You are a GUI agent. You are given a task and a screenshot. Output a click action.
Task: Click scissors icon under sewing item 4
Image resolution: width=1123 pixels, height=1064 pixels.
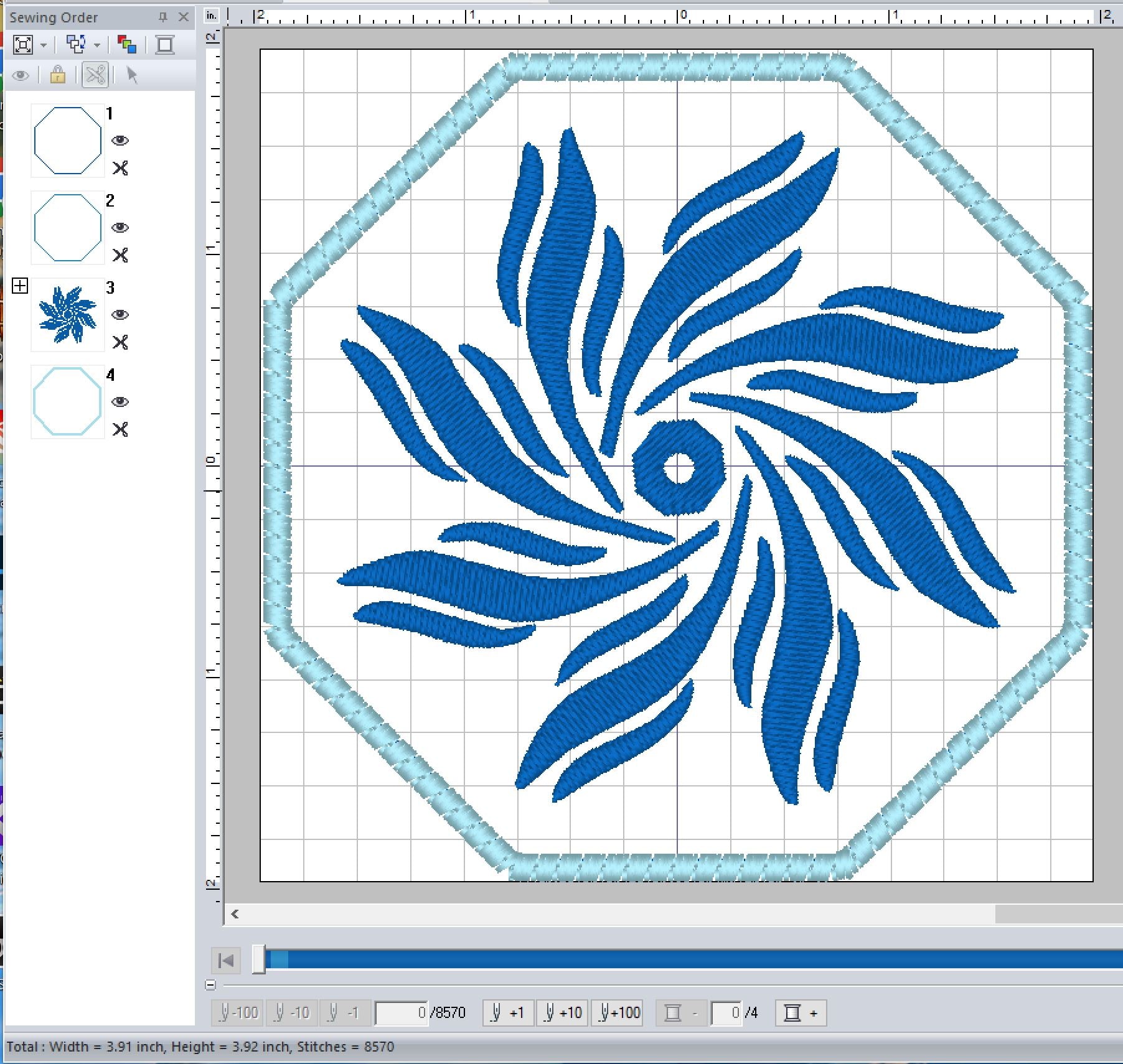(120, 429)
